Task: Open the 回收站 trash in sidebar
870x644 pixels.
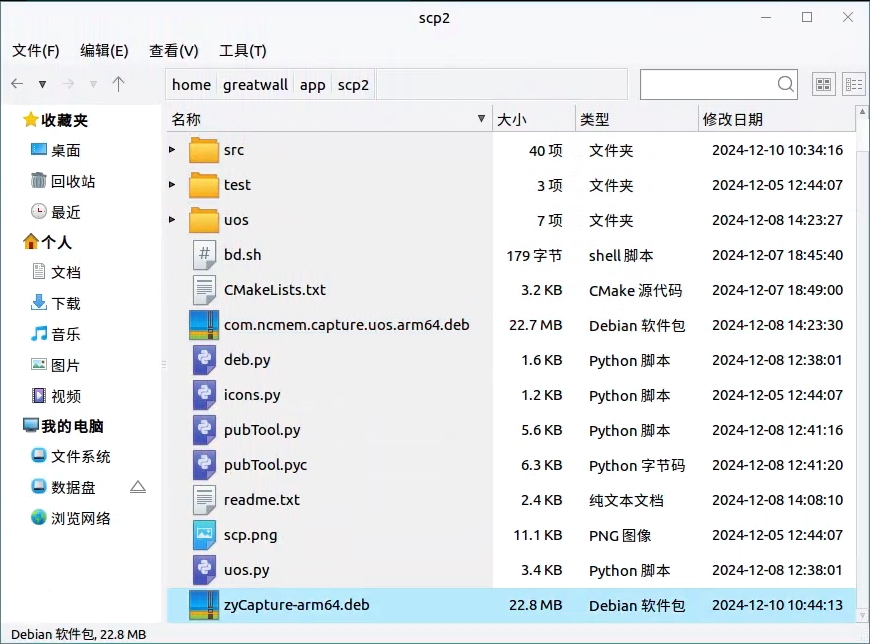Action: pyautogui.click(x=72, y=181)
